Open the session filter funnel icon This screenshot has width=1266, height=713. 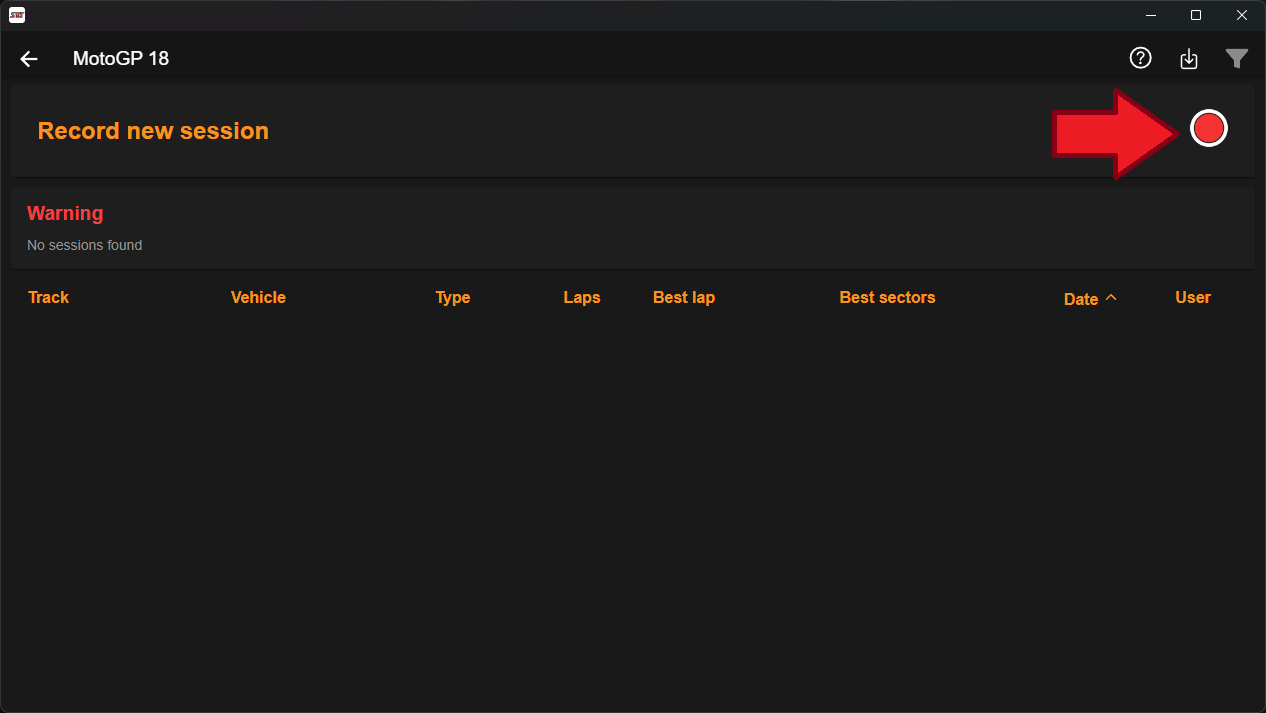click(x=1237, y=59)
